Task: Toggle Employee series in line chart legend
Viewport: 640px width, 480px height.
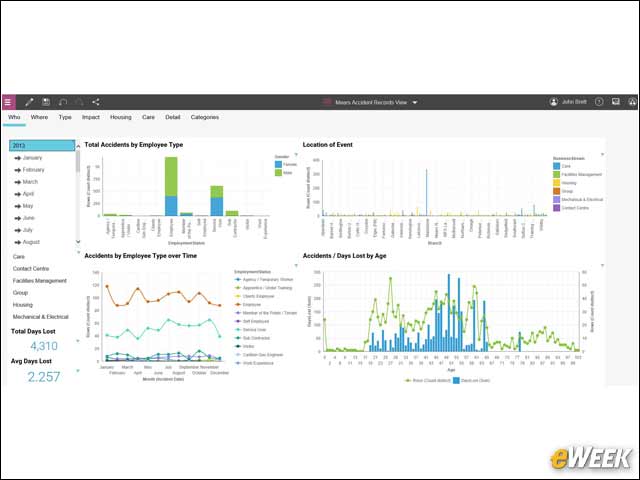Action: click(x=251, y=304)
